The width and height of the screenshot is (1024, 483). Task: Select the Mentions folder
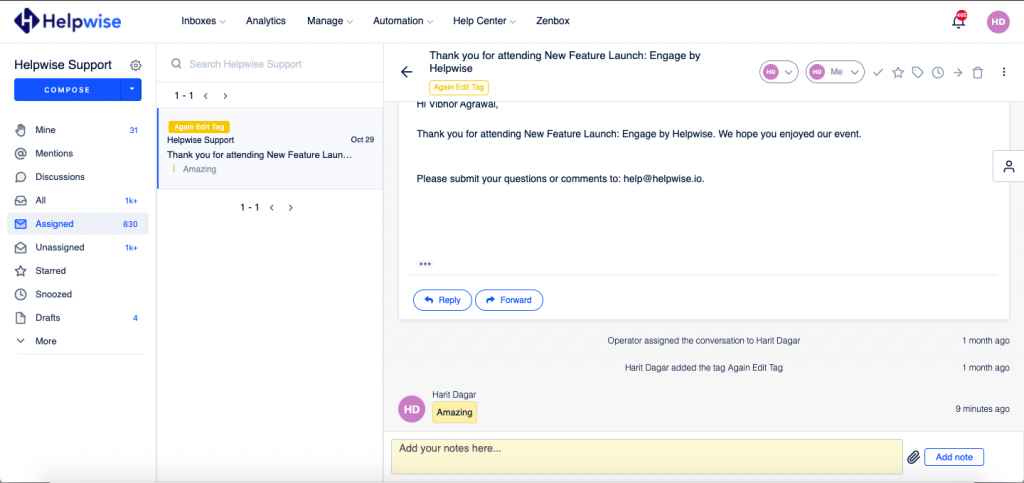tap(78, 153)
